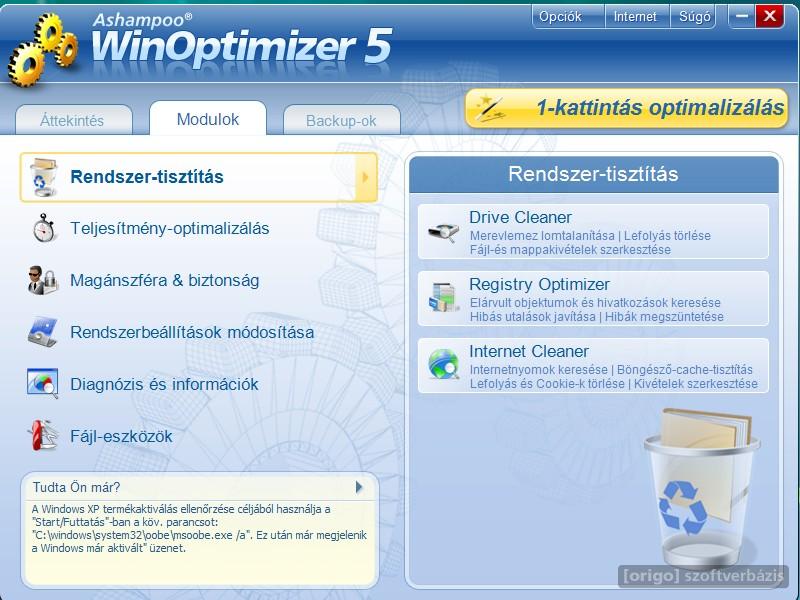Launch Drive Cleaner
This screenshot has width=800, height=600.
tap(593, 232)
